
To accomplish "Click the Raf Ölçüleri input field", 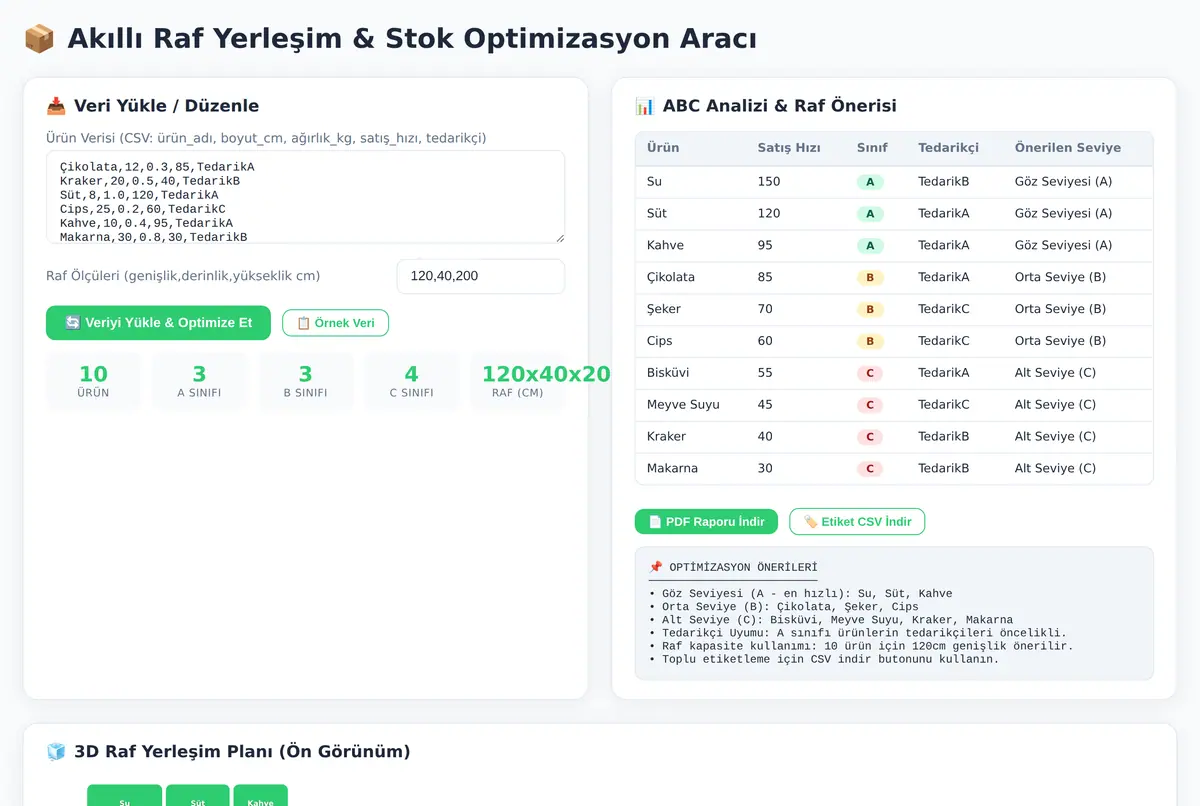I will 481,276.
